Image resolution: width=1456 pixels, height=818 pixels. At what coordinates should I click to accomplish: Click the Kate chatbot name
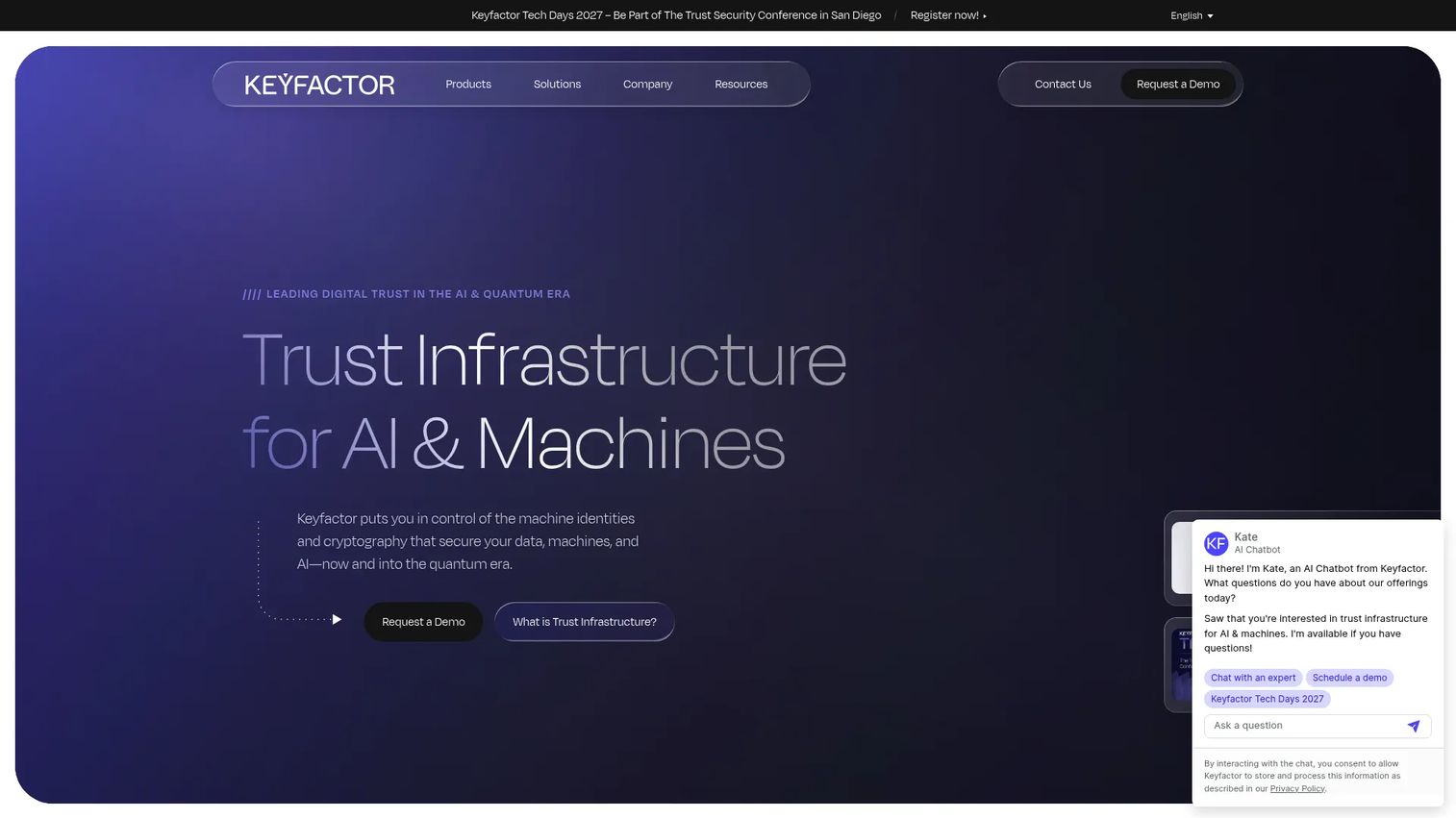click(1245, 537)
